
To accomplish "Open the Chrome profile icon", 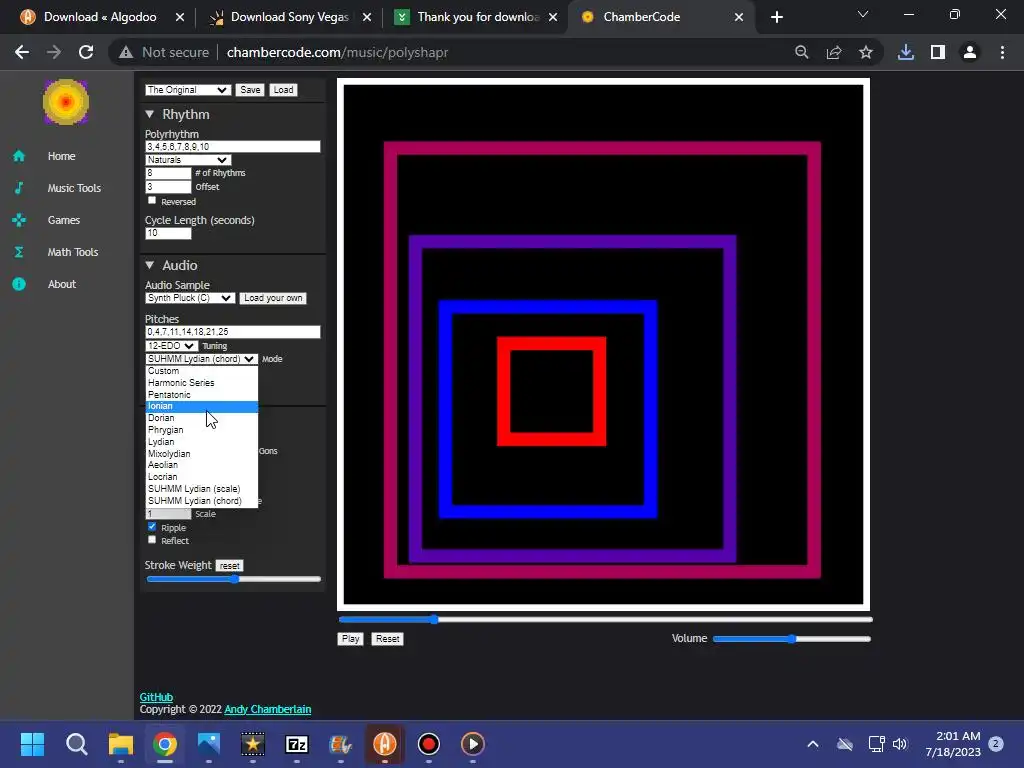I will (x=970, y=52).
